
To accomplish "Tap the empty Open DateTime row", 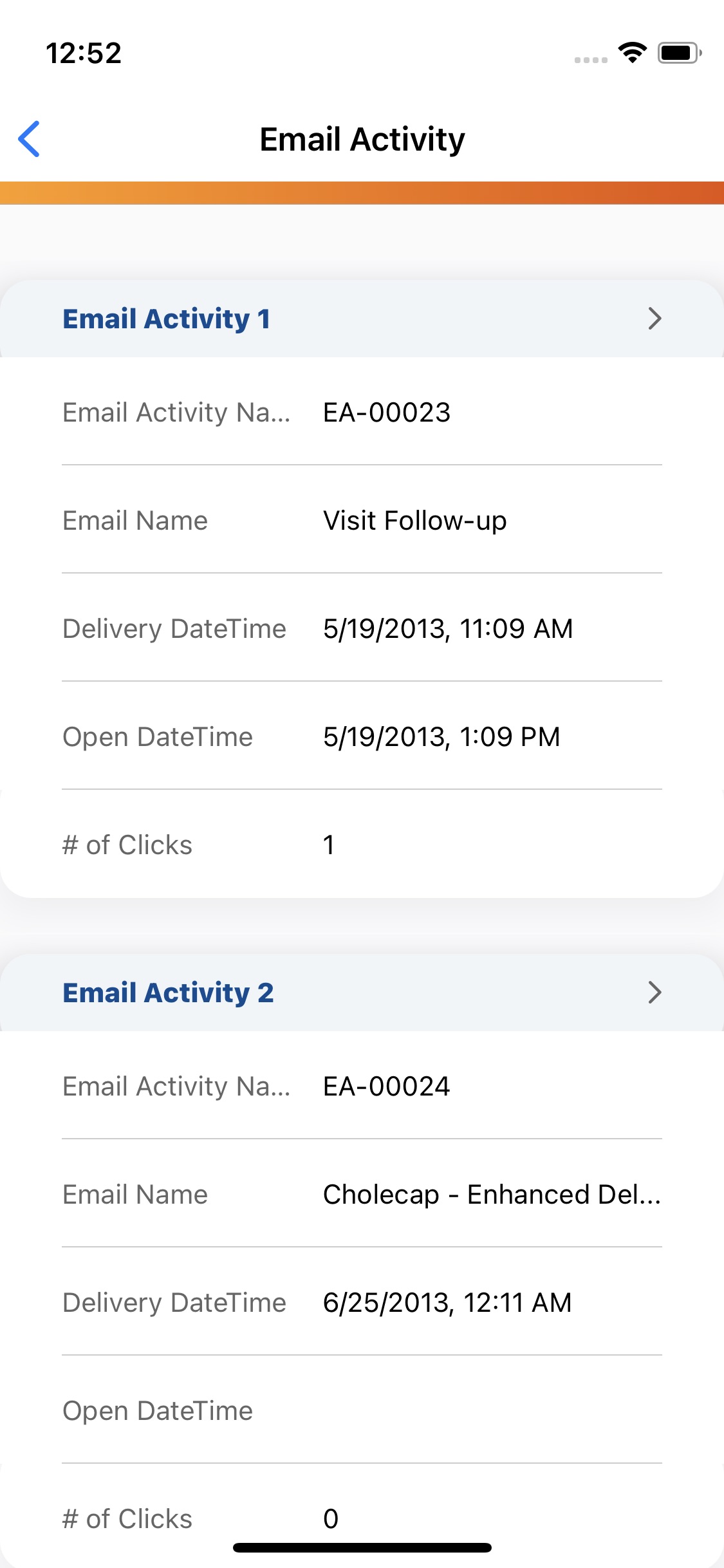I will click(362, 1411).
